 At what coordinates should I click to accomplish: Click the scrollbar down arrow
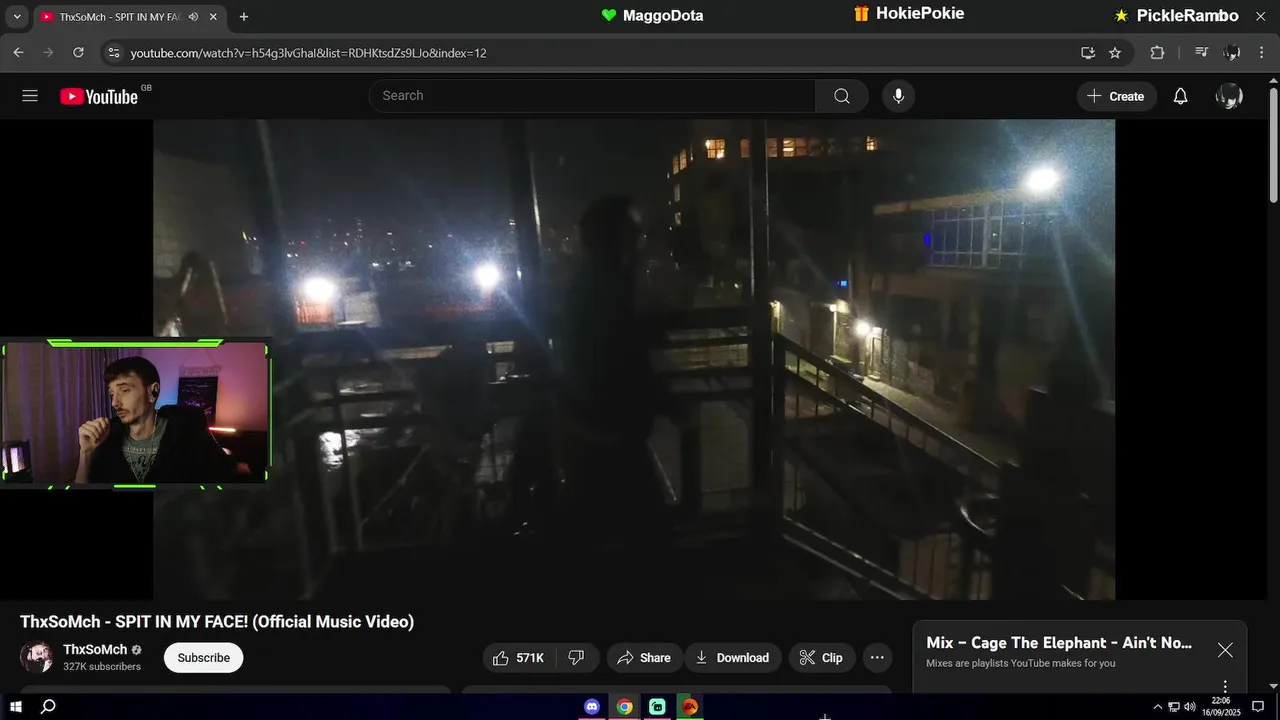pyautogui.click(x=1273, y=686)
